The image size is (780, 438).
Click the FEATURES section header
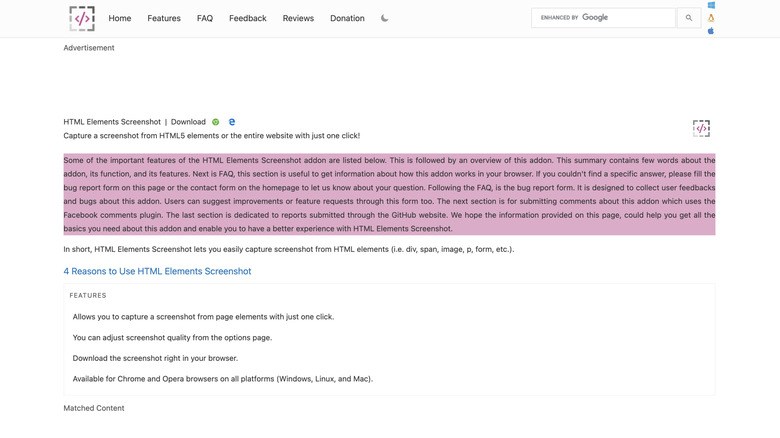pos(88,296)
